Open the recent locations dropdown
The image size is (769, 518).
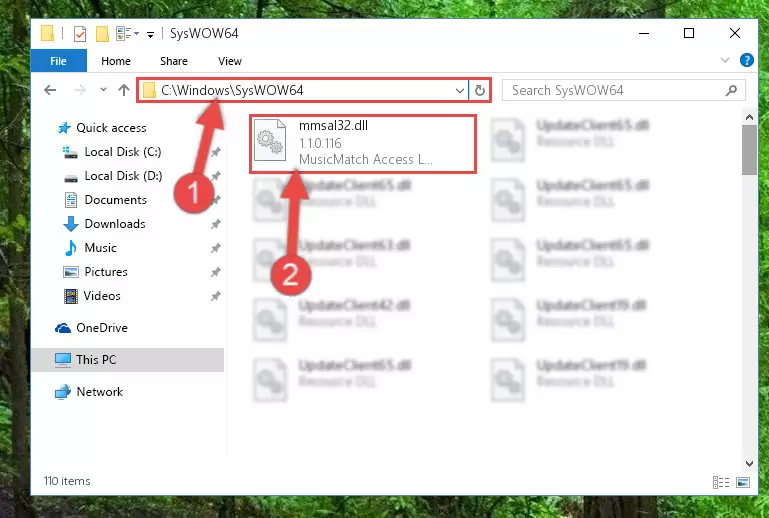(x=103, y=90)
